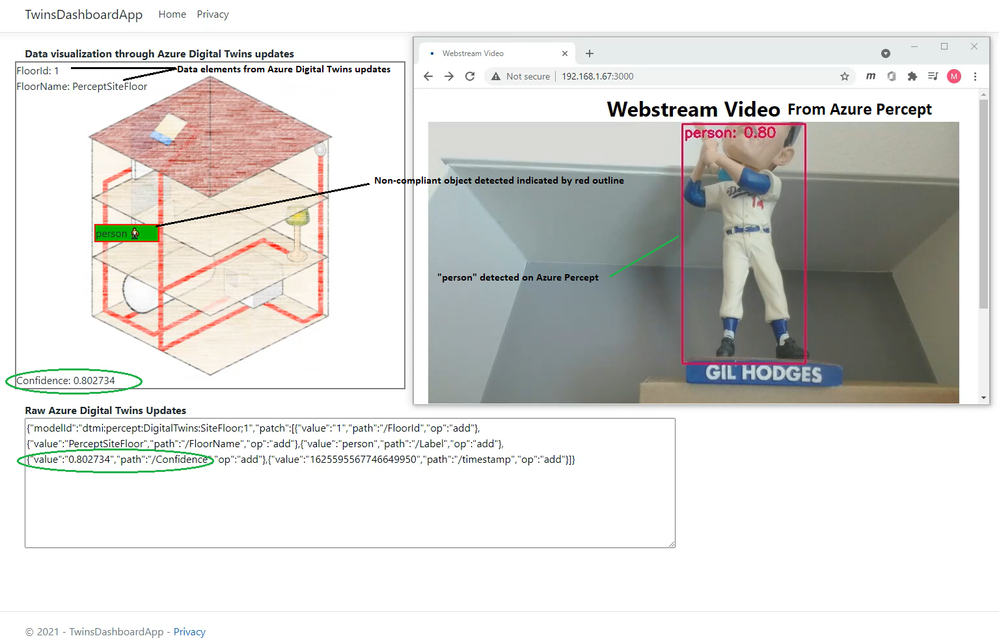The width and height of the screenshot is (999, 638).
Task: Click the textarea resize handle corner
Action: click(x=672, y=544)
